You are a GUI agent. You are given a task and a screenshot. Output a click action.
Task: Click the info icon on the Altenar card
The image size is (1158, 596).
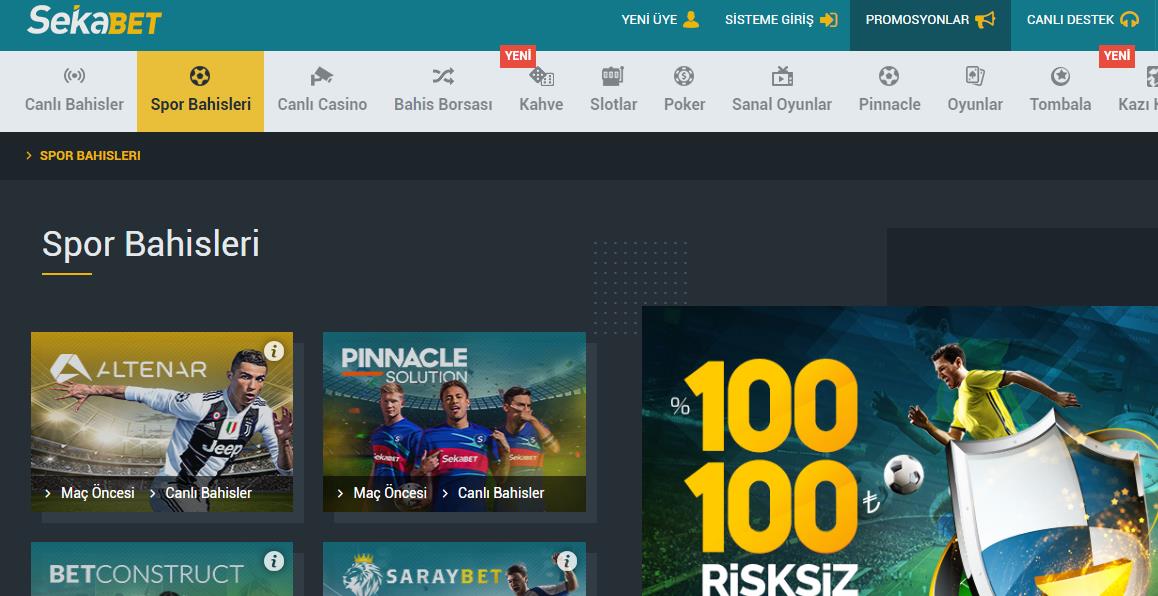[274, 351]
